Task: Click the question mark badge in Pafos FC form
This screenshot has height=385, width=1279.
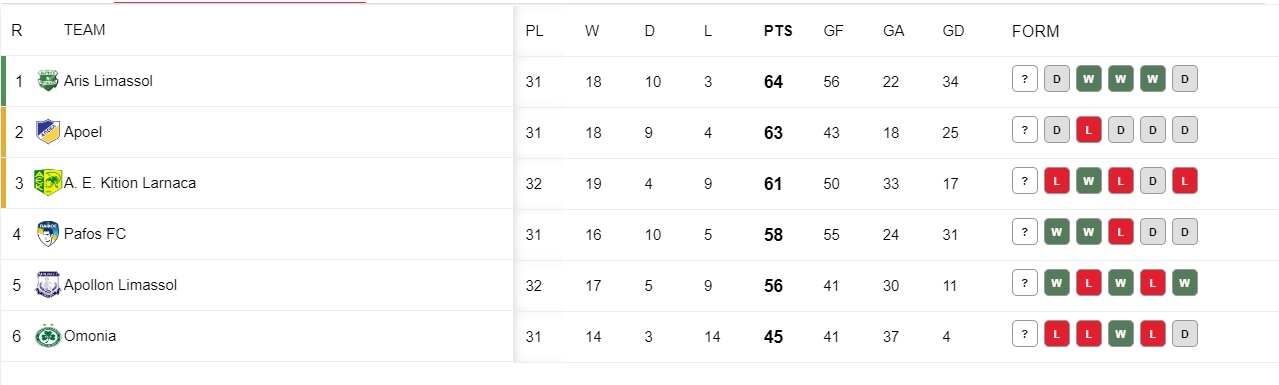Action: coord(1024,232)
